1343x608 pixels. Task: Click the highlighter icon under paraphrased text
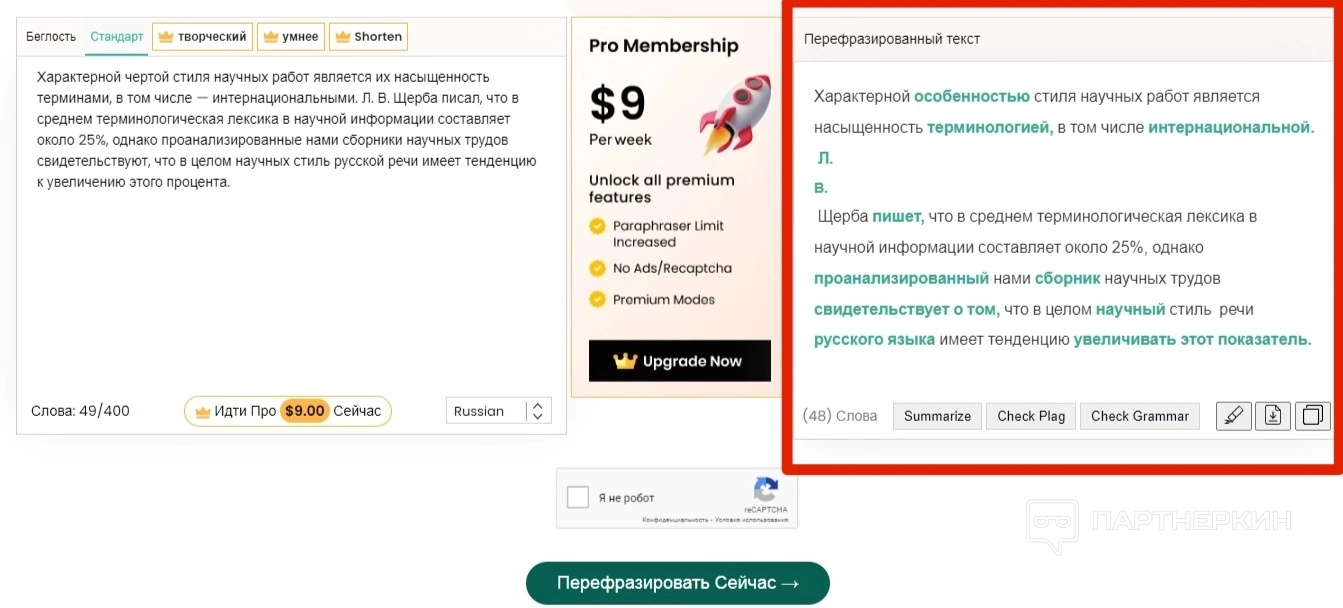pos(1233,416)
